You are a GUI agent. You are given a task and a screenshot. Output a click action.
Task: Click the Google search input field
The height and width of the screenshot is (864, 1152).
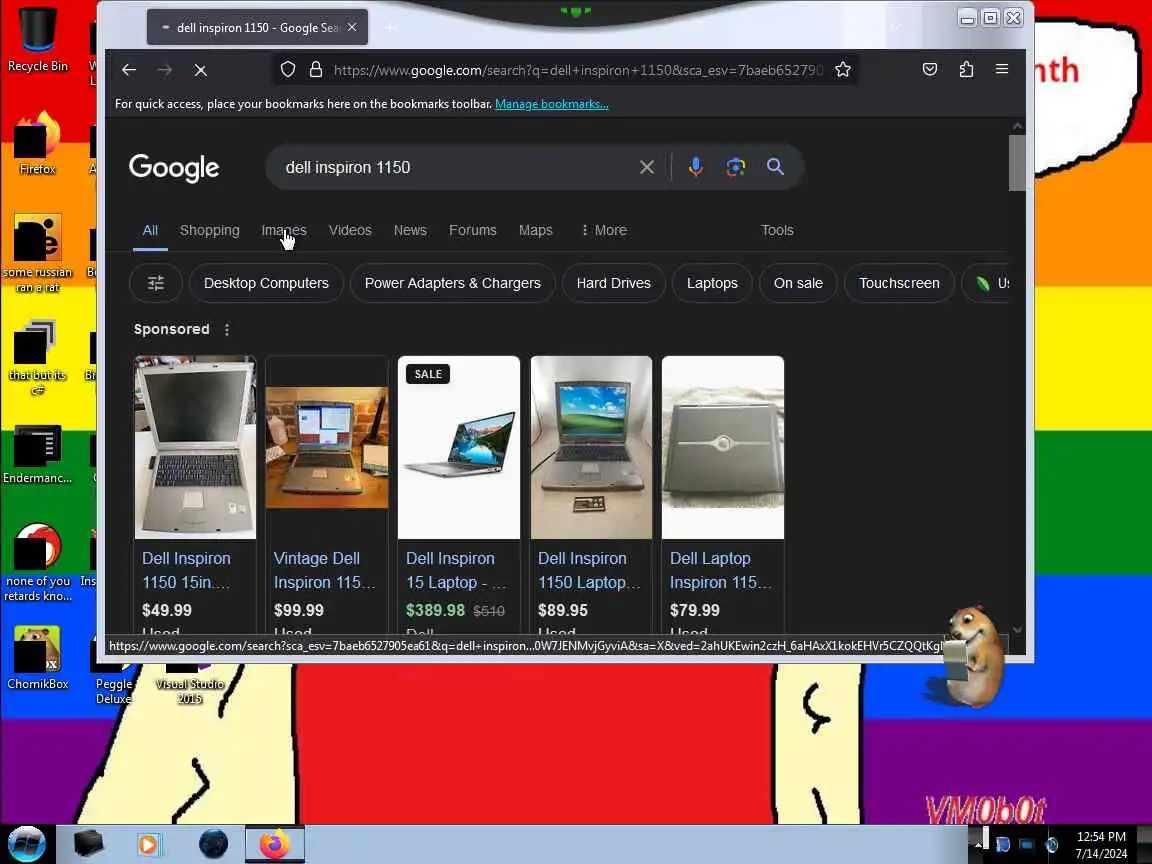pyautogui.click(x=456, y=168)
